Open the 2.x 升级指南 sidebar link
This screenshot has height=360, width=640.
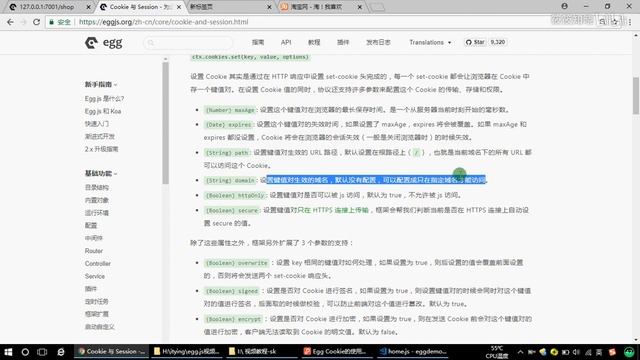pos(102,149)
